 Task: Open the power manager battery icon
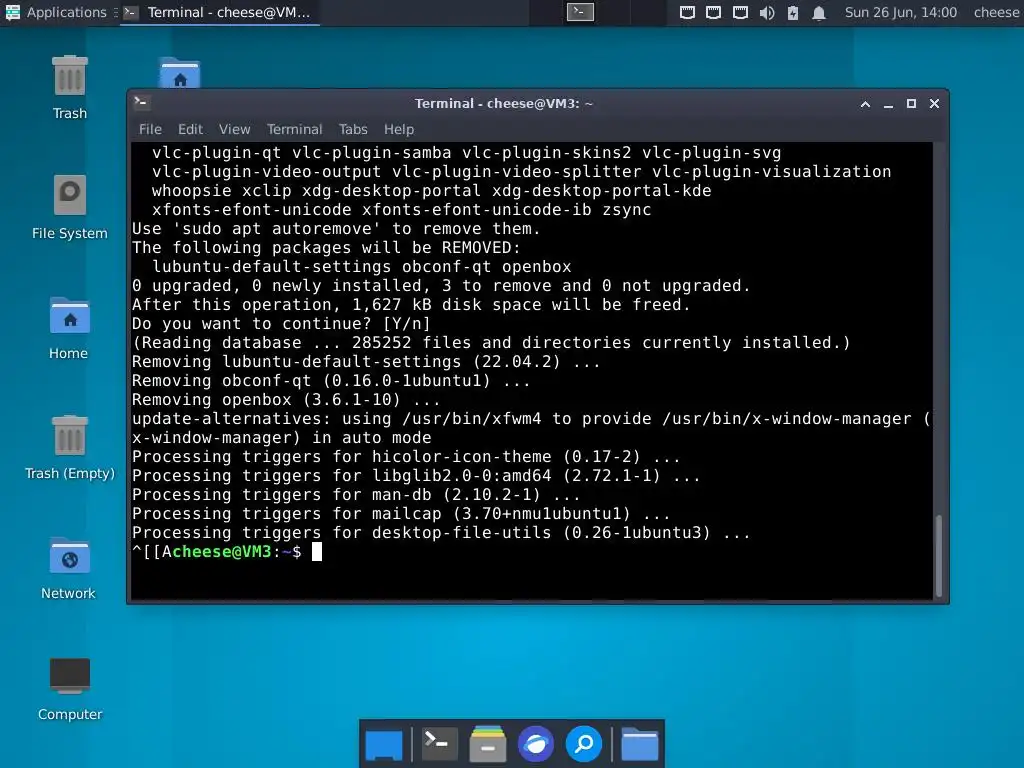click(793, 12)
